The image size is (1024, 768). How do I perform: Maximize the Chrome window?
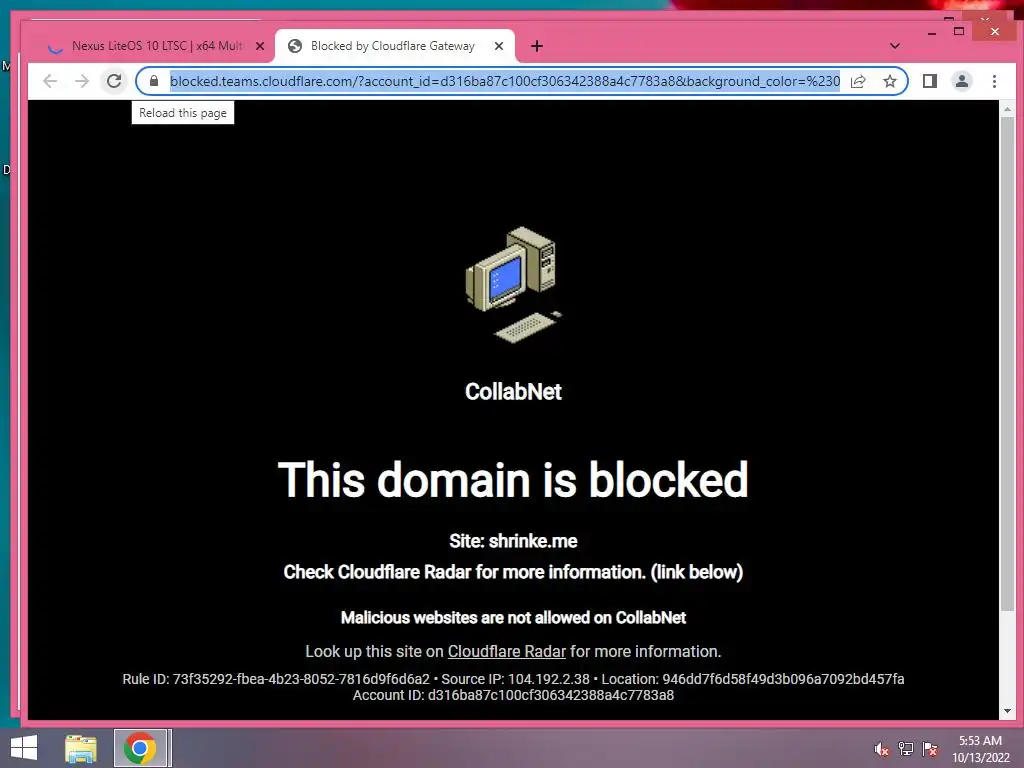[x=959, y=31]
